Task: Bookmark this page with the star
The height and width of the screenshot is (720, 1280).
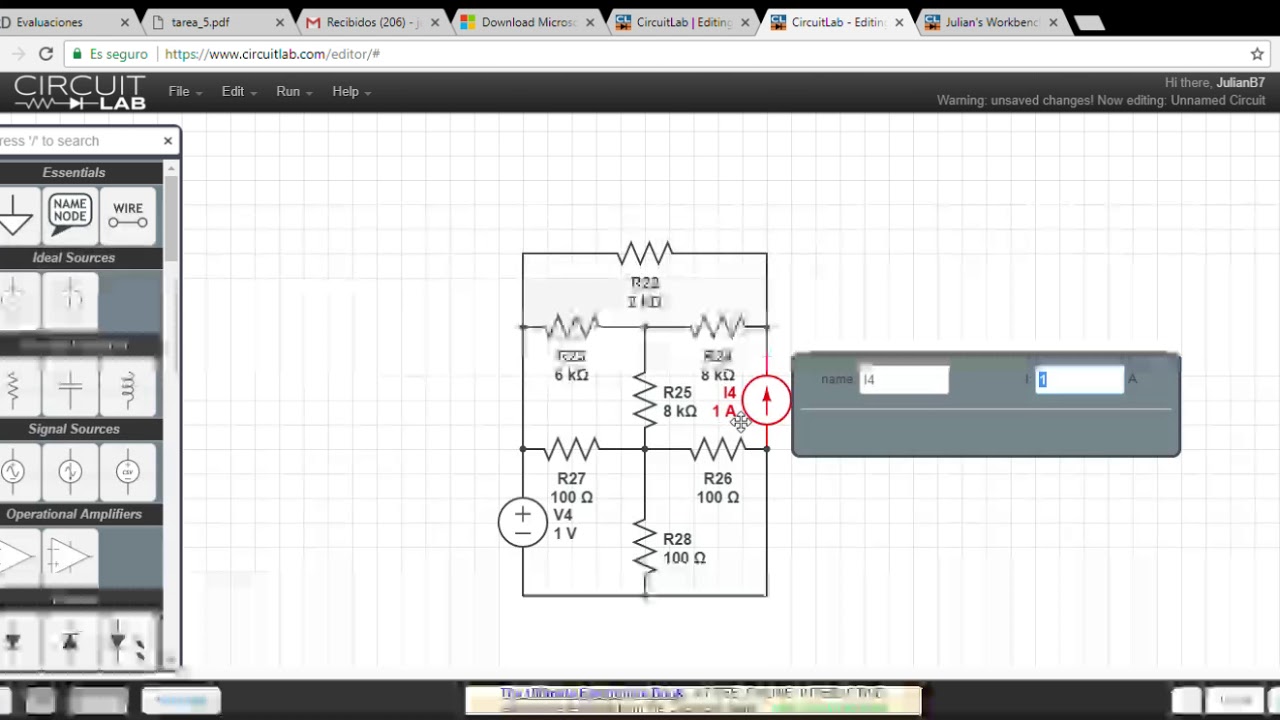Action: 1257,54
